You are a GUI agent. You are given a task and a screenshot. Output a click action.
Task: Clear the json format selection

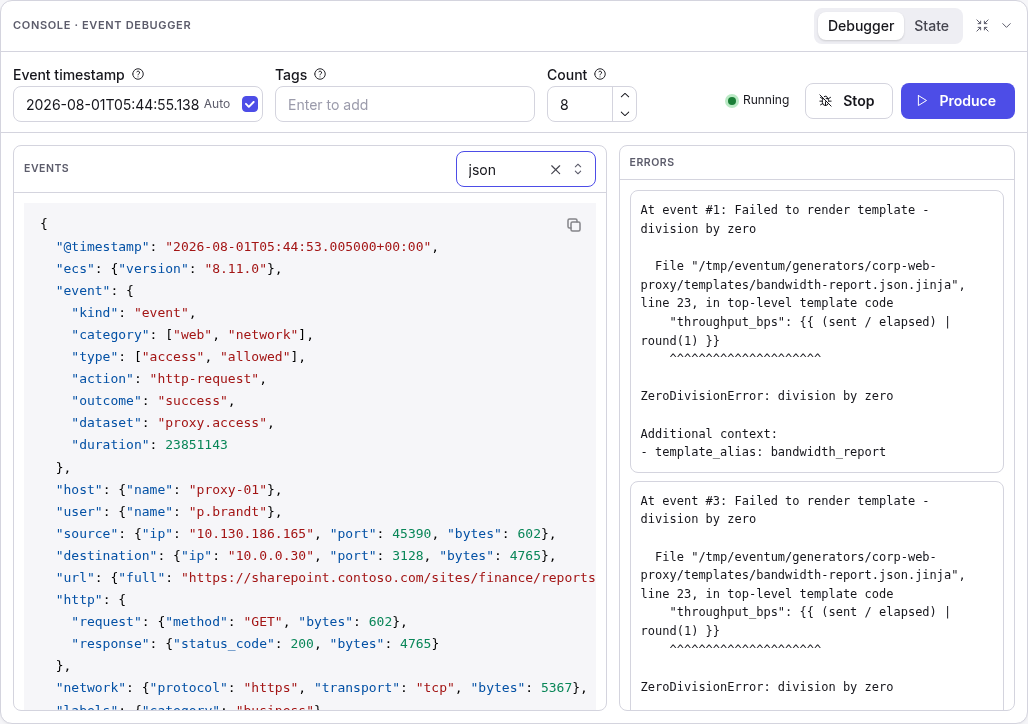555,169
